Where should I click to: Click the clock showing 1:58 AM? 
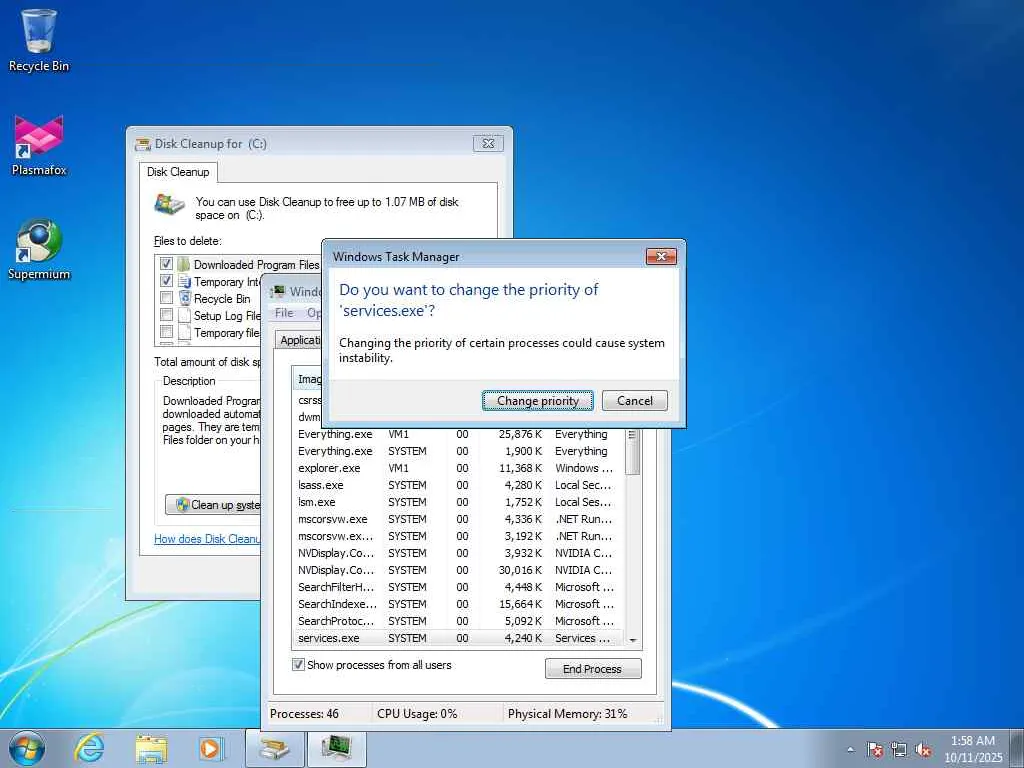point(972,749)
